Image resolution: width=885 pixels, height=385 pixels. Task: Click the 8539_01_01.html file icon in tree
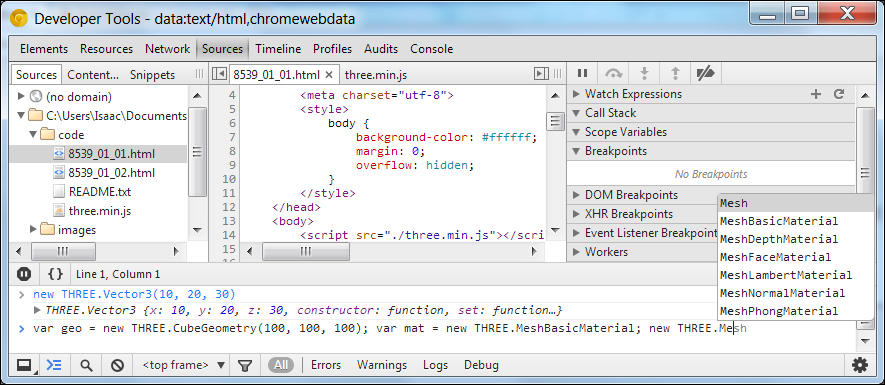[x=59, y=154]
